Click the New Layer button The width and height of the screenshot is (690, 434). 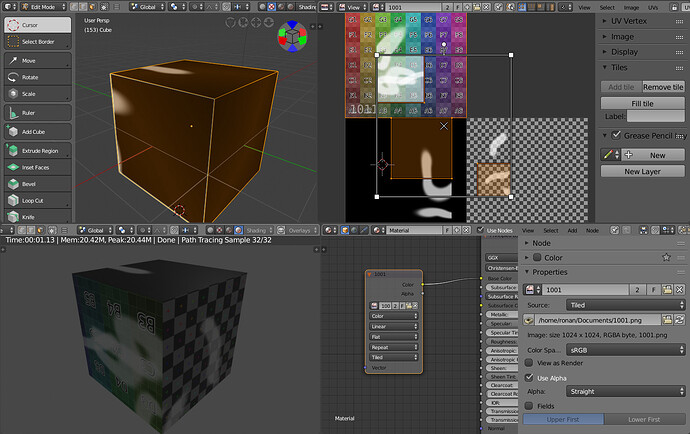[642, 171]
